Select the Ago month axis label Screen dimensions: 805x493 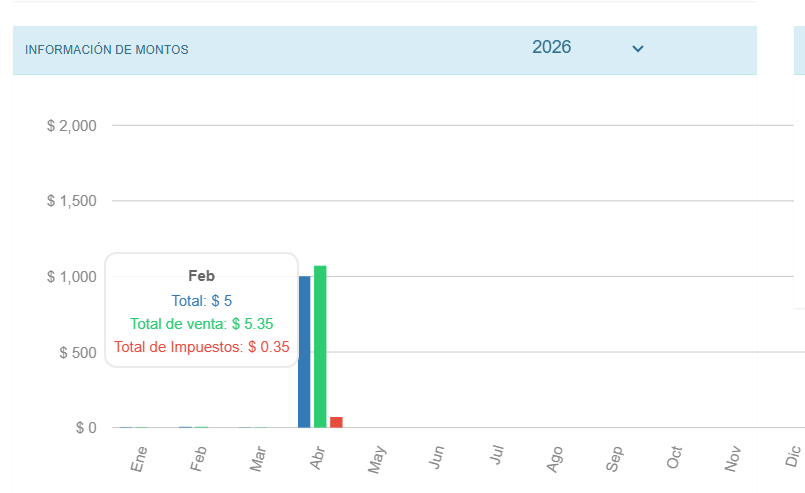coord(554,459)
